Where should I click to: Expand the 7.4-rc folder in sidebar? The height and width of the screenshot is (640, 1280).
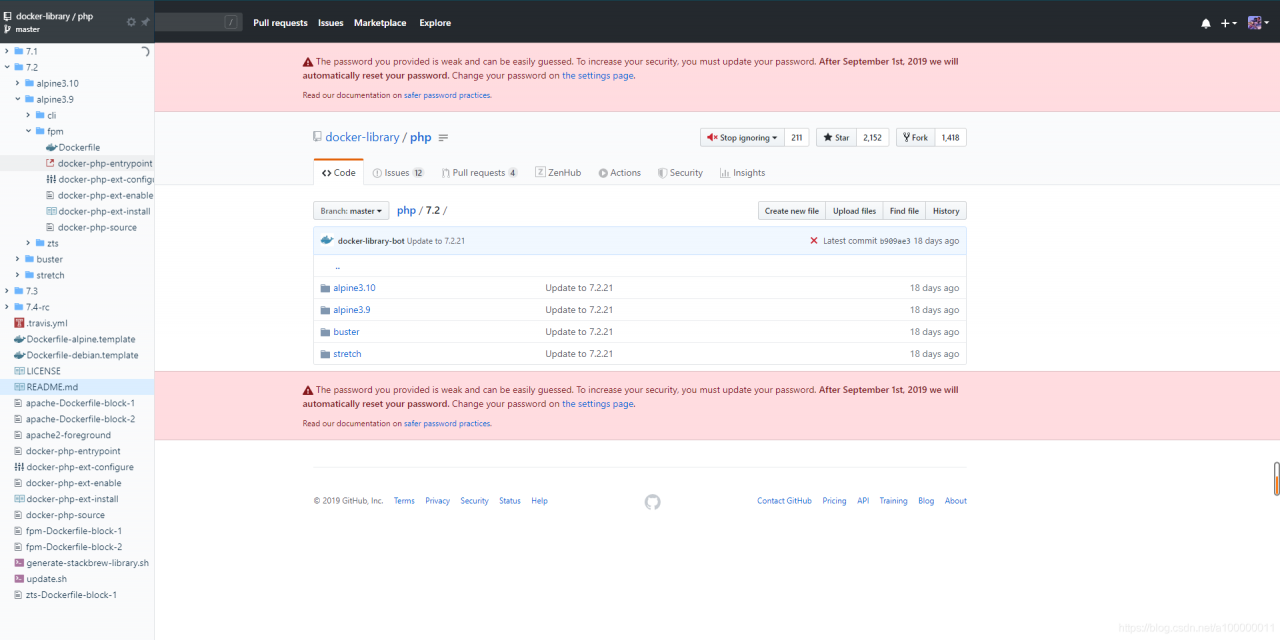(7, 307)
